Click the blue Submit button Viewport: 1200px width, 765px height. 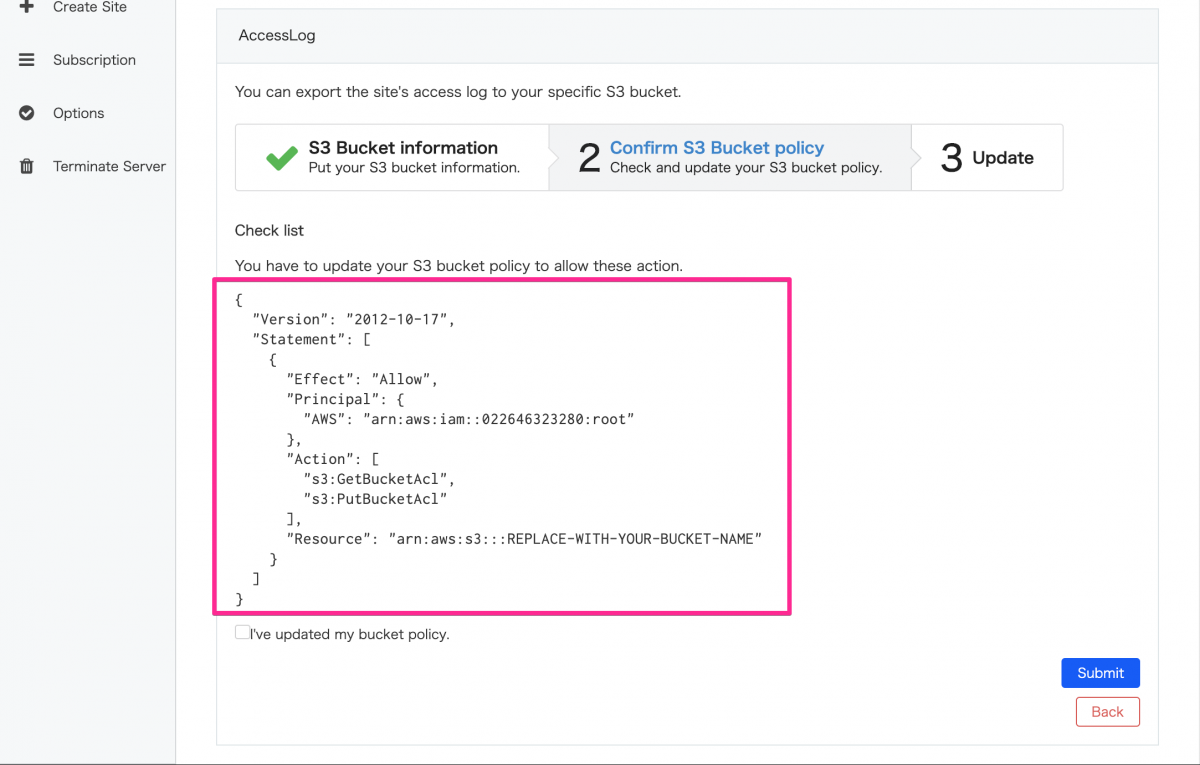tap(1100, 673)
